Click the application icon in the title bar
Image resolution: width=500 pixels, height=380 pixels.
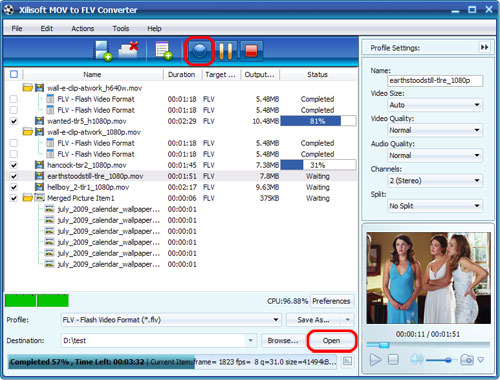(9, 9)
